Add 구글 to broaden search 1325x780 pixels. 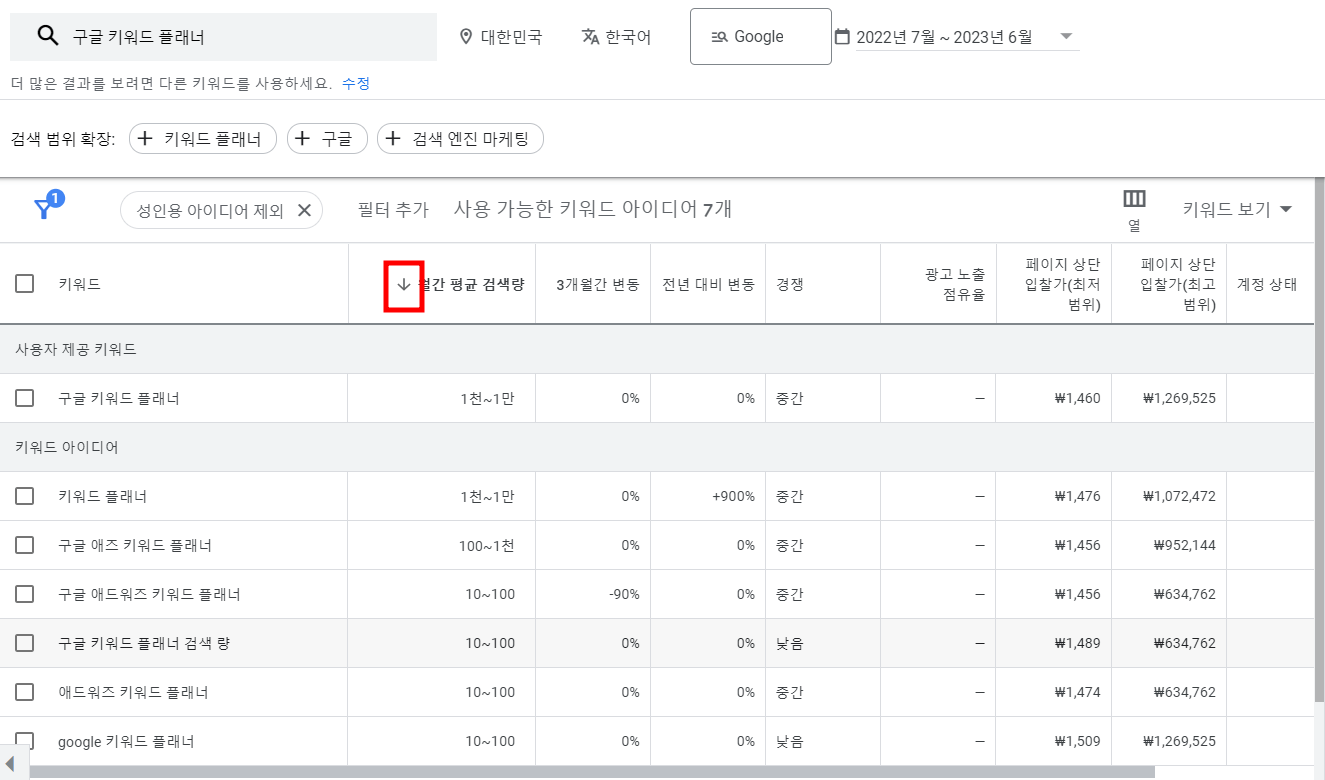click(x=327, y=139)
